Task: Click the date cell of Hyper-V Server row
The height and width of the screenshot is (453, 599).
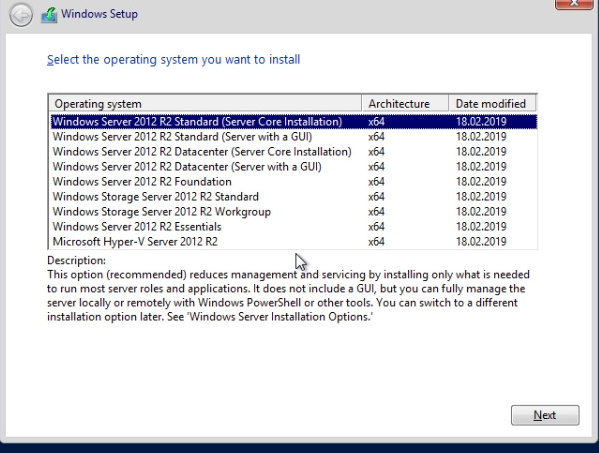Action: tap(481, 241)
